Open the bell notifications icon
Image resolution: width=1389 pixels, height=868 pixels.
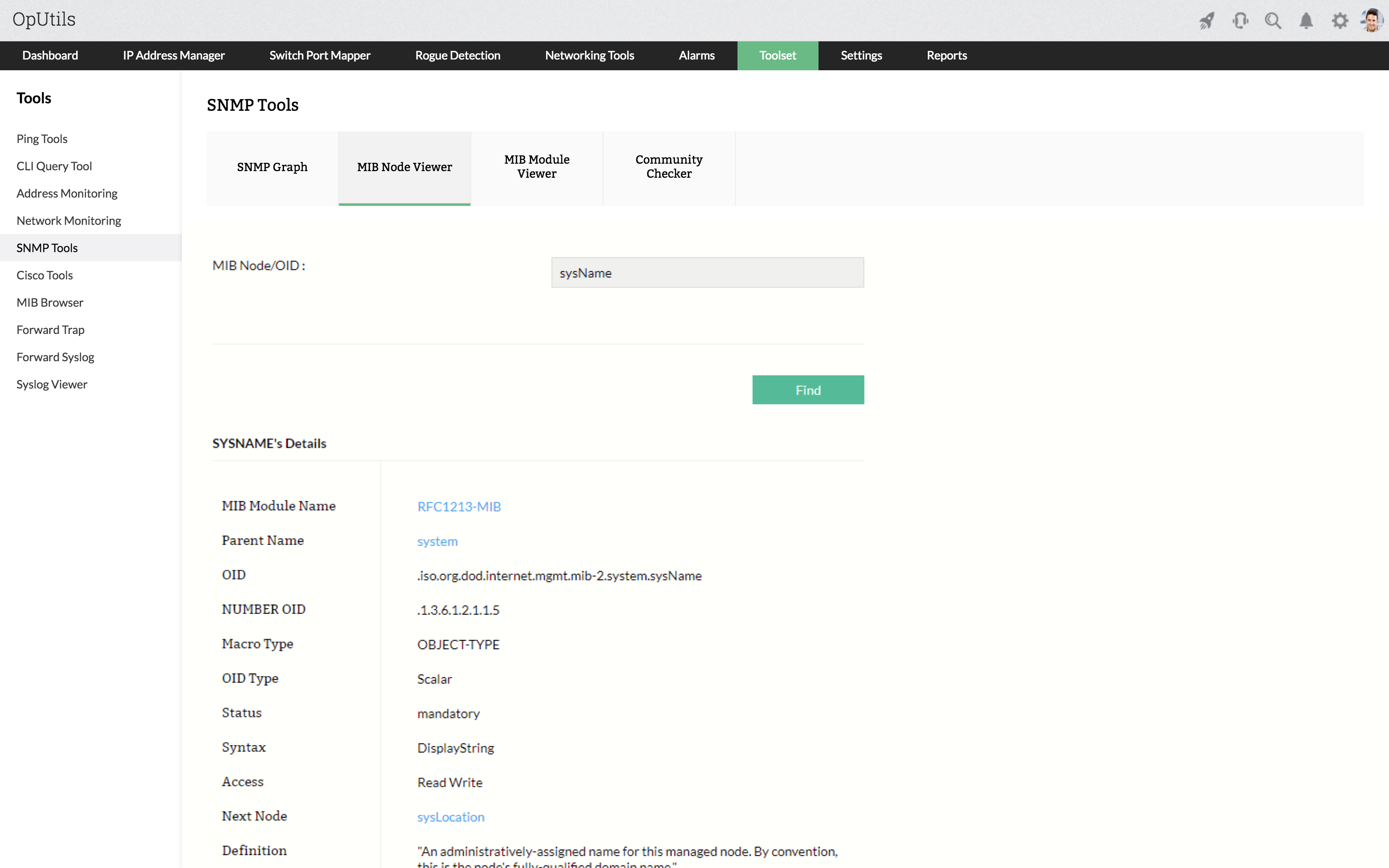click(x=1306, y=21)
